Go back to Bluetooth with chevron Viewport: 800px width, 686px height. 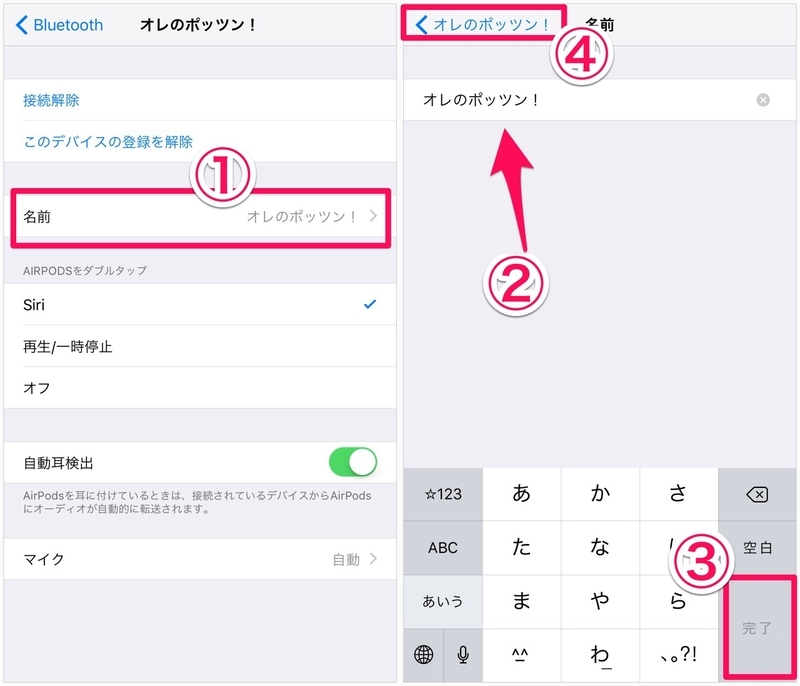[x=59, y=24]
